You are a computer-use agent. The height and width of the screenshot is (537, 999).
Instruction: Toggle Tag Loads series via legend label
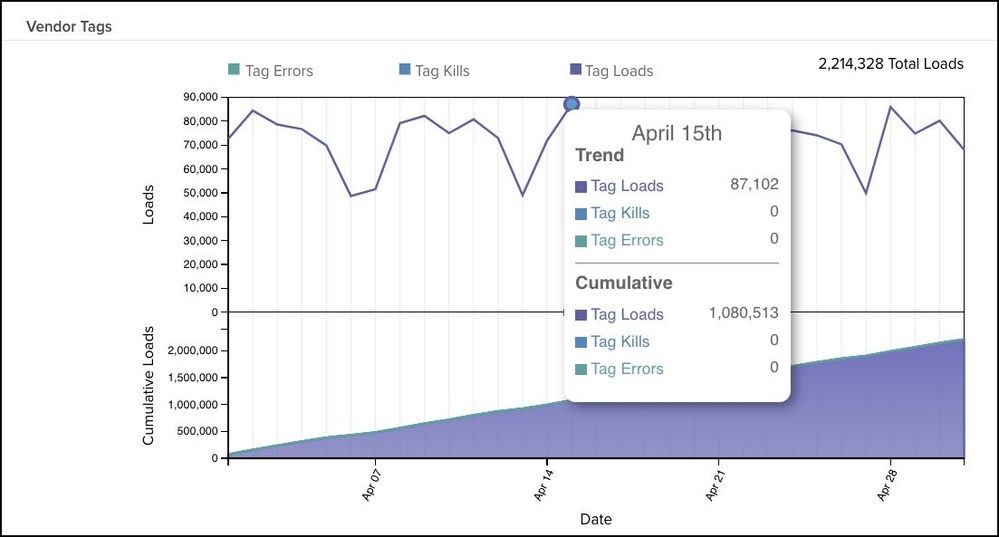pos(619,71)
